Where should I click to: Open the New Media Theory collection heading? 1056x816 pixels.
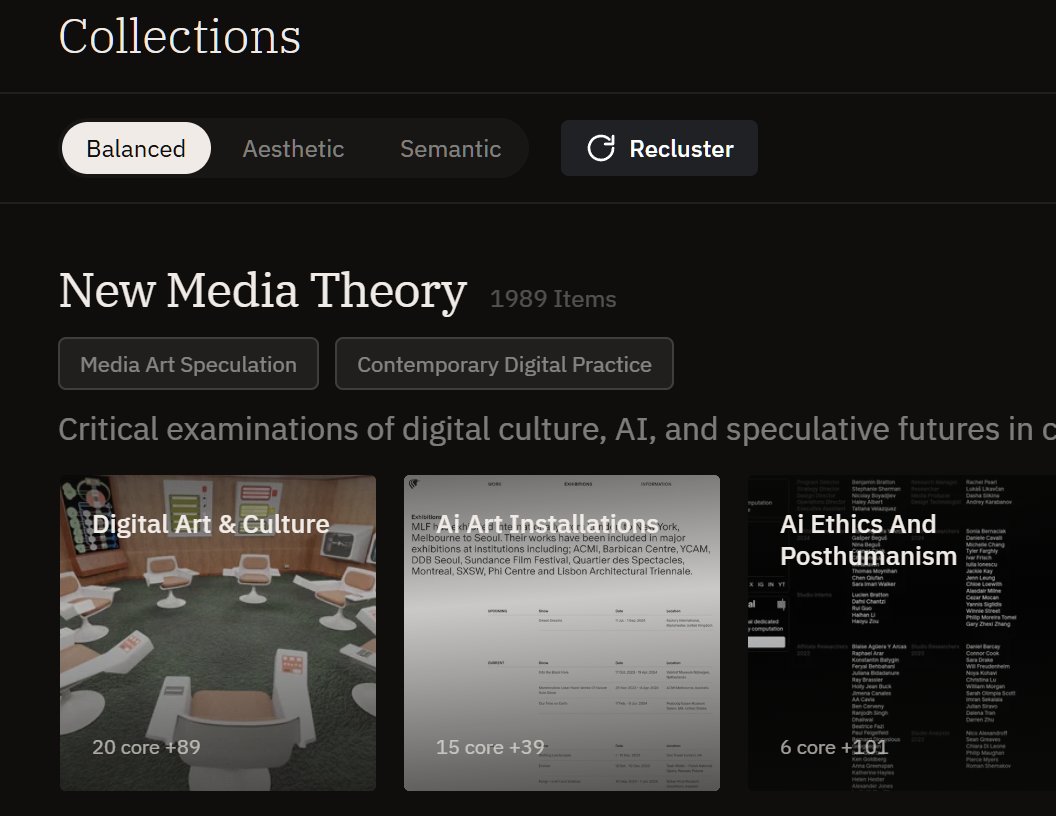click(263, 291)
